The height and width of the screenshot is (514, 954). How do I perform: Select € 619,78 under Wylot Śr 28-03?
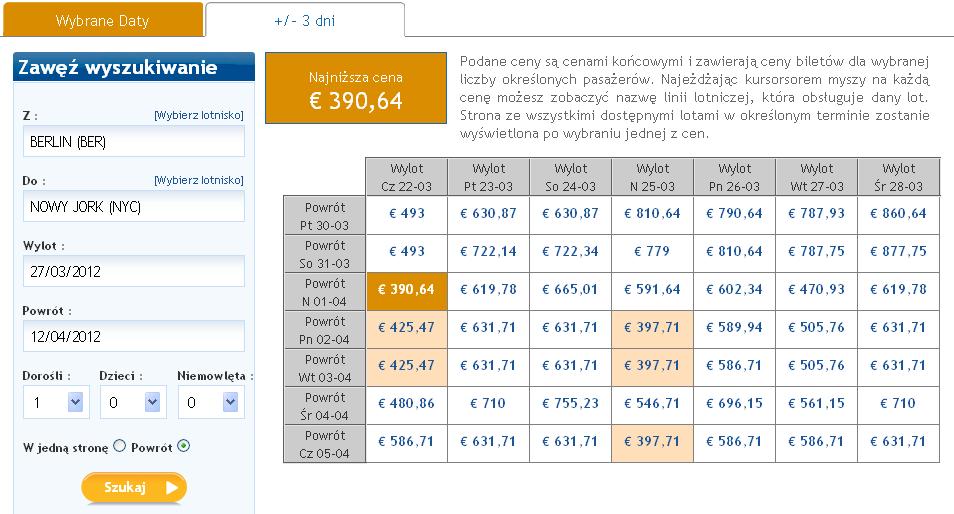pos(899,290)
